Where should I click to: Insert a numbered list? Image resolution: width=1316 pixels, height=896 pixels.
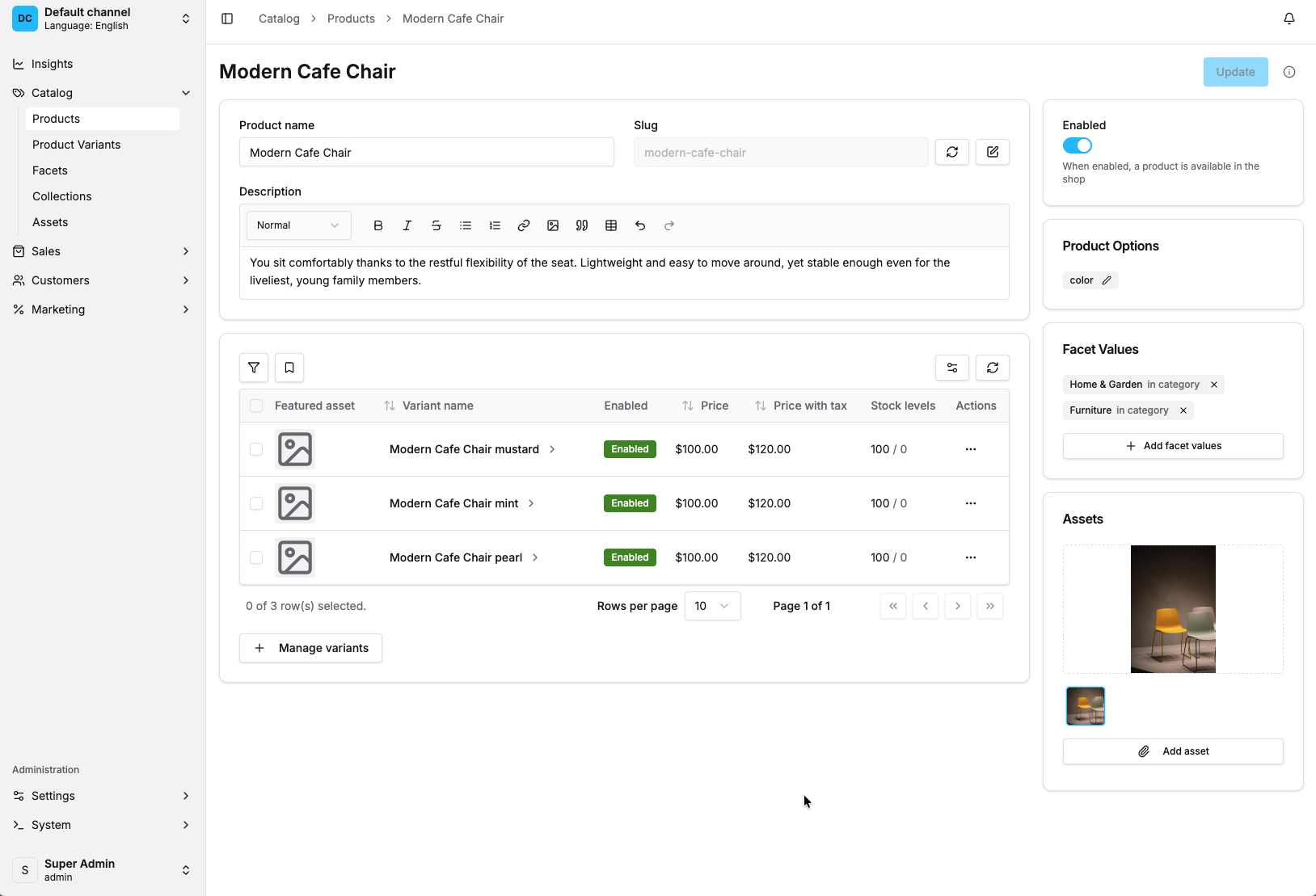tap(495, 225)
